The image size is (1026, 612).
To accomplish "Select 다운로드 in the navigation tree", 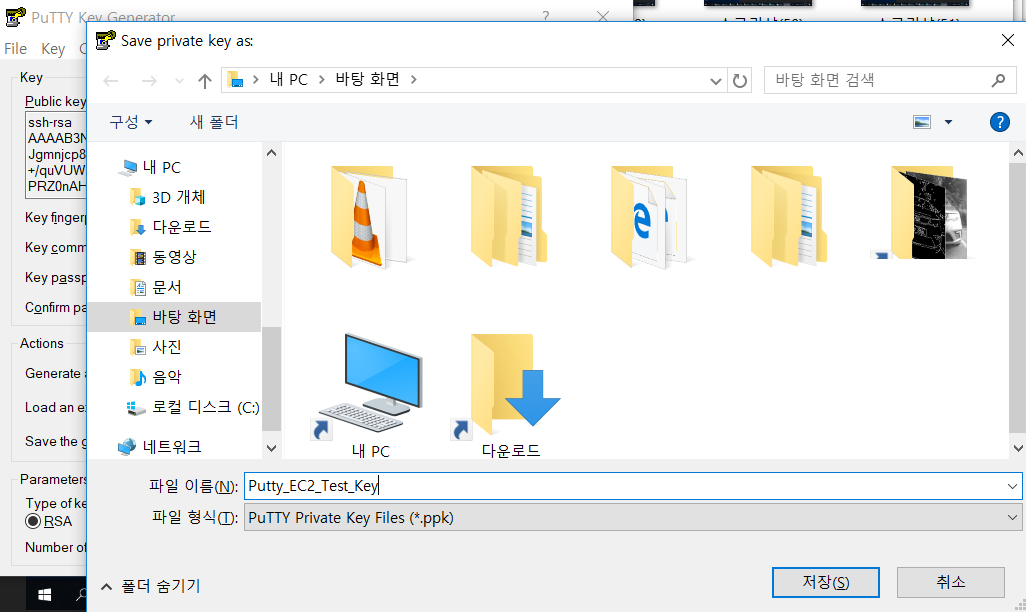I will click(182, 227).
